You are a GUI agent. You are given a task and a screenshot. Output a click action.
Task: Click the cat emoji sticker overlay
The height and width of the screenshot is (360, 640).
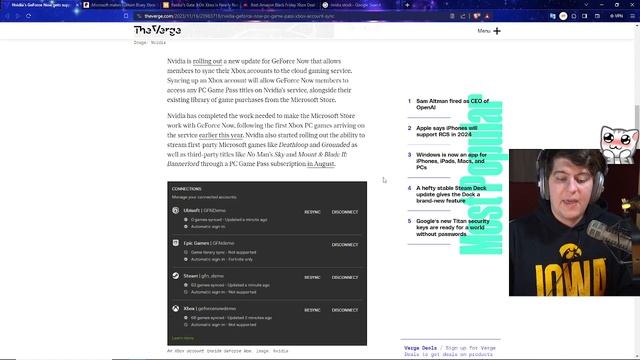[x=618, y=144]
